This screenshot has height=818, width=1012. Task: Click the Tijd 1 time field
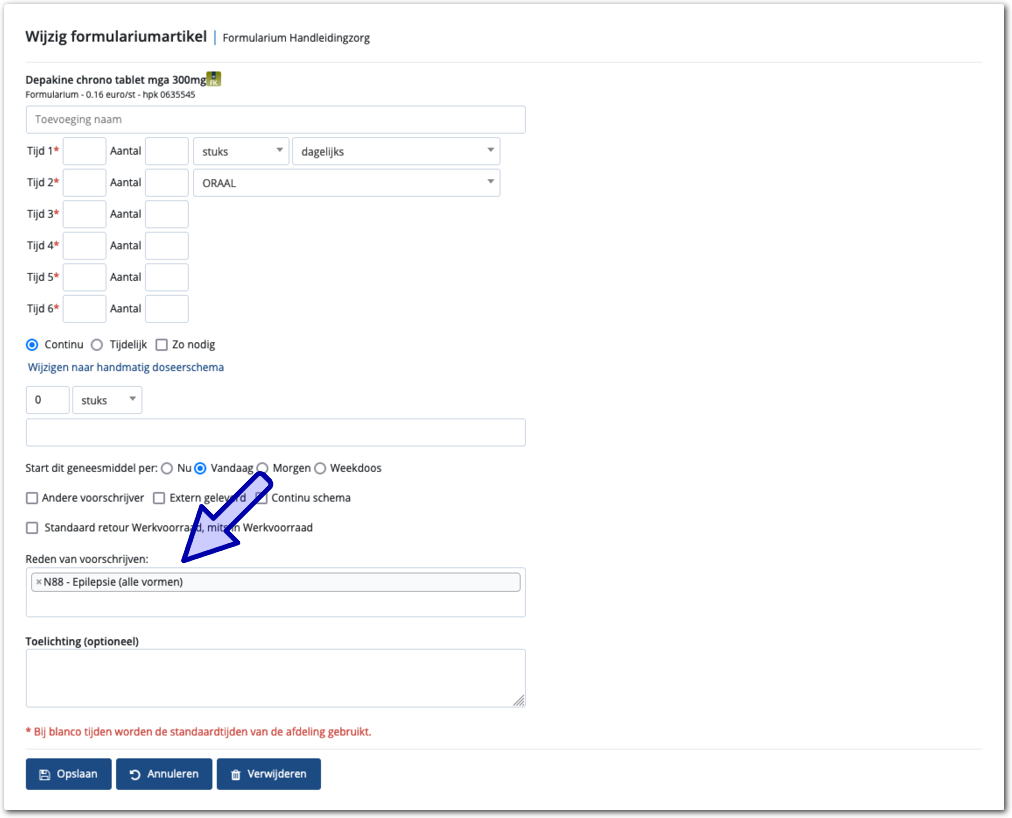point(84,152)
